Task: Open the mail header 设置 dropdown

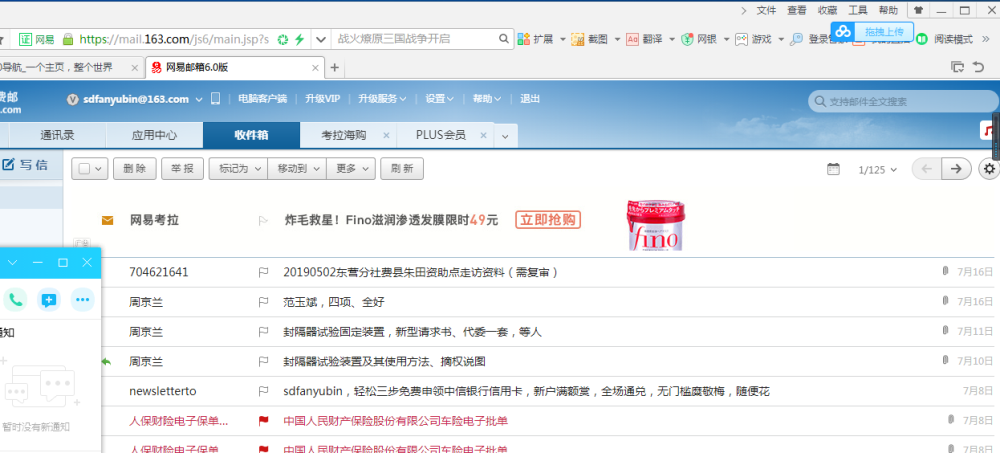Action: pyautogui.click(x=439, y=99)
